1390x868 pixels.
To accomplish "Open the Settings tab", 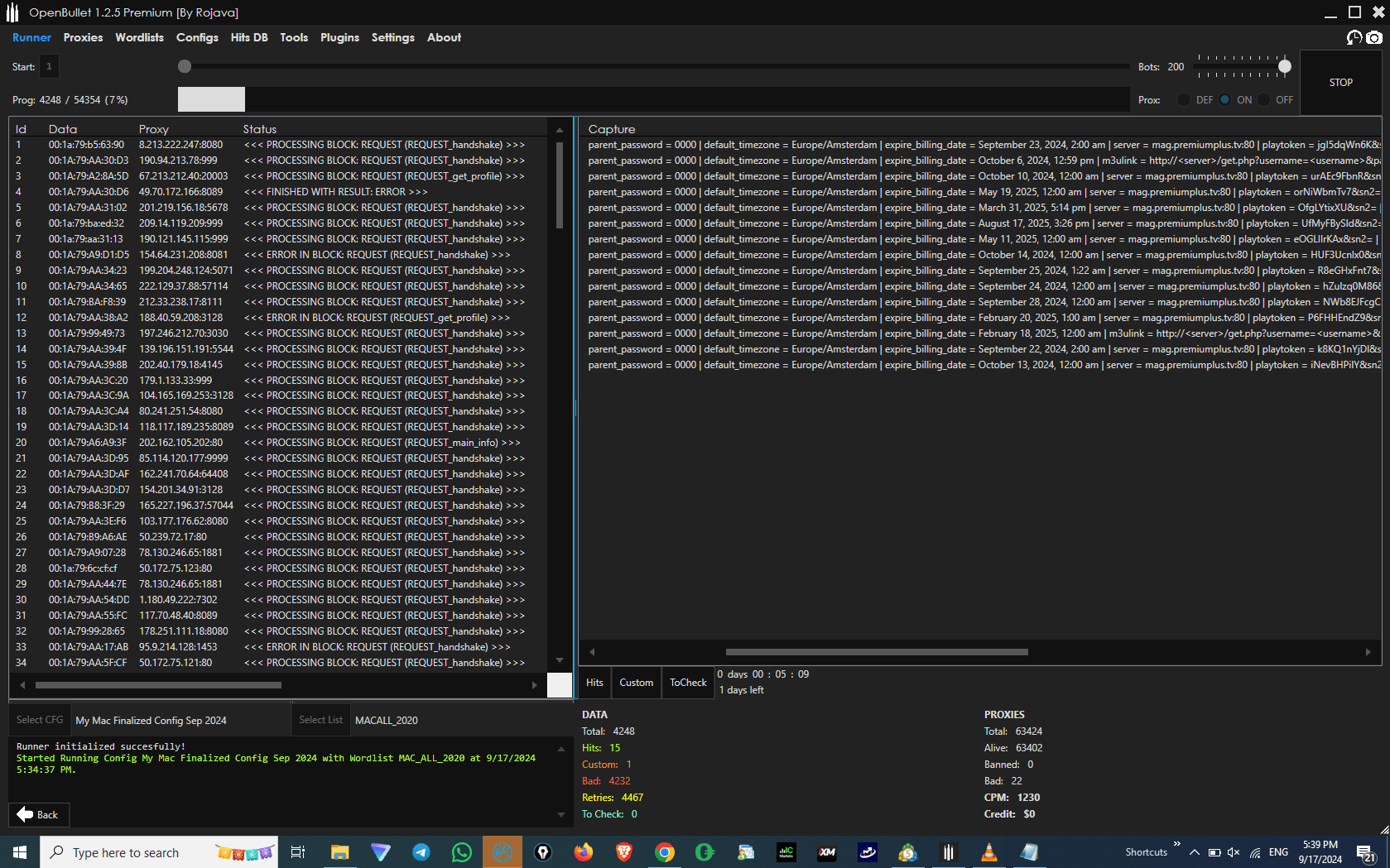I will pyautogui.click(x=392, y=37).
